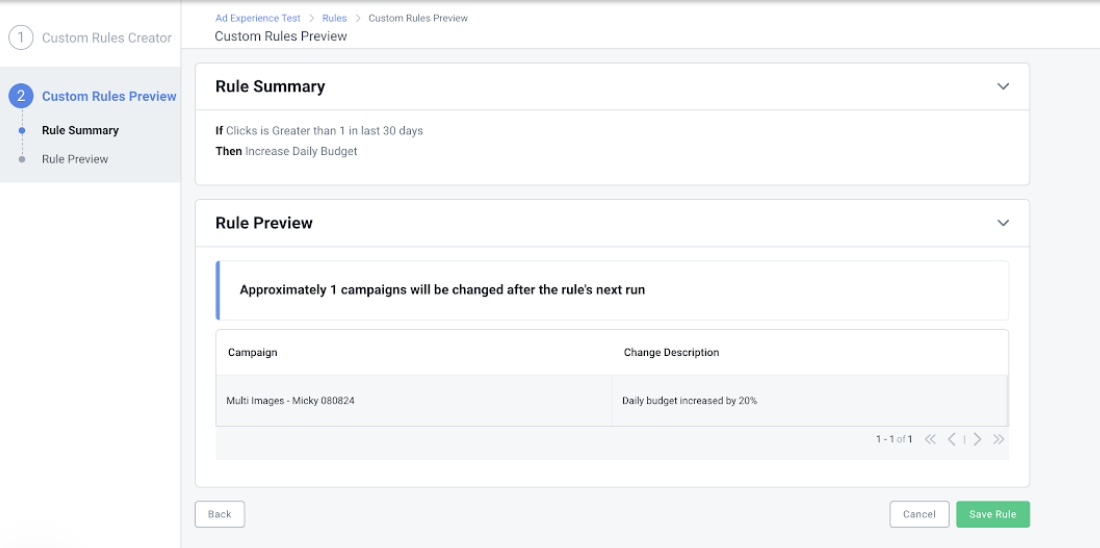
Task: Select step 1 circle icon
Action: (21, 37)
